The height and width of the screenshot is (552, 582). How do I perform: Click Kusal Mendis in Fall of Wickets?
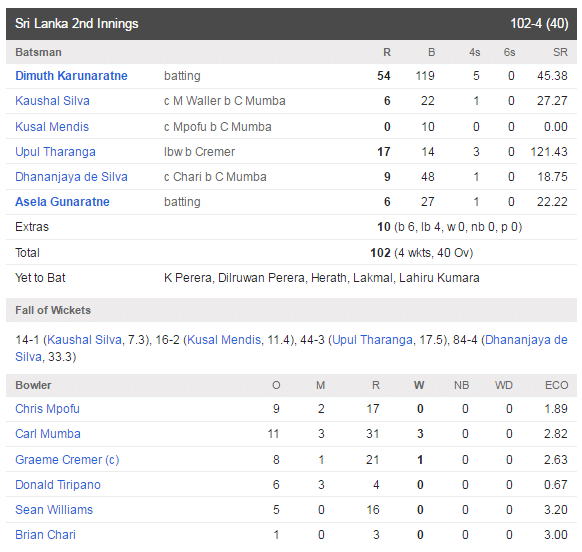coord(224,340)
